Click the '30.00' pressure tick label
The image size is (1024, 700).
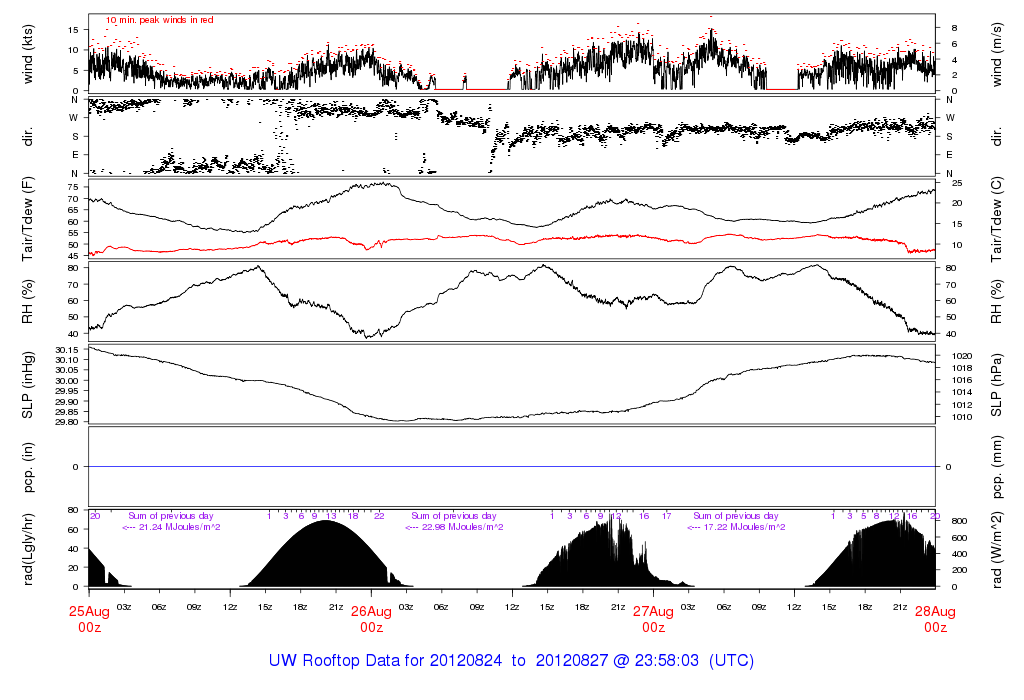[67, 381]
